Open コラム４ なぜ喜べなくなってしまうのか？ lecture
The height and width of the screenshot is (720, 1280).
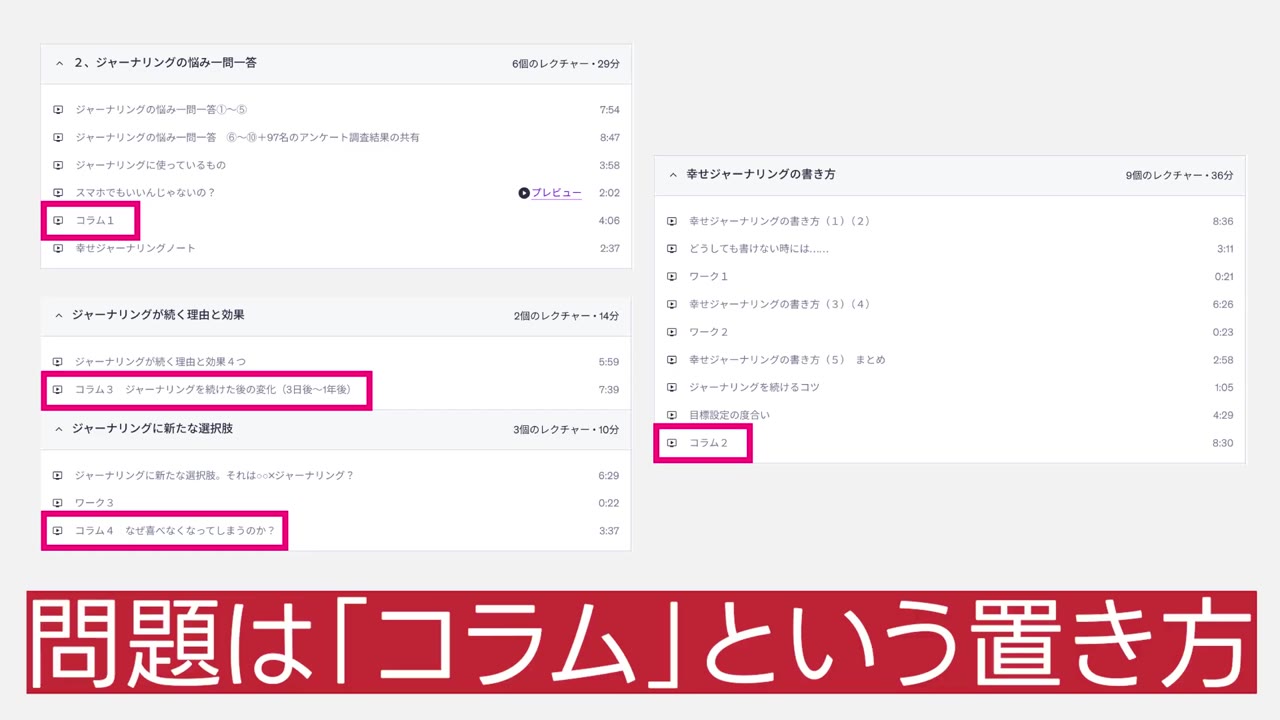click(175, 531)
